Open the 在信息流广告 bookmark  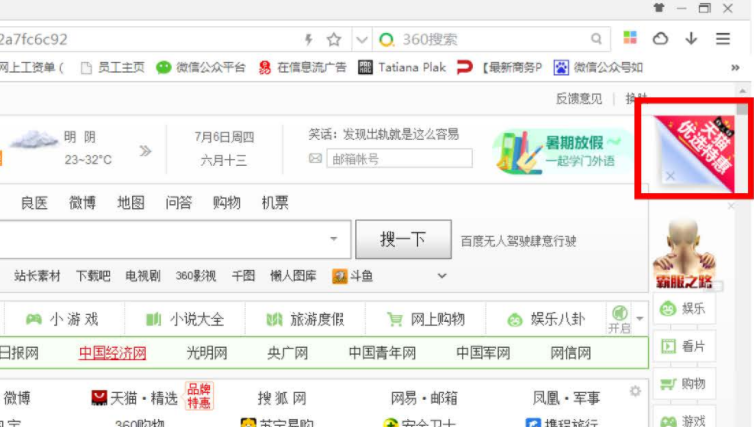click(302, 68)
